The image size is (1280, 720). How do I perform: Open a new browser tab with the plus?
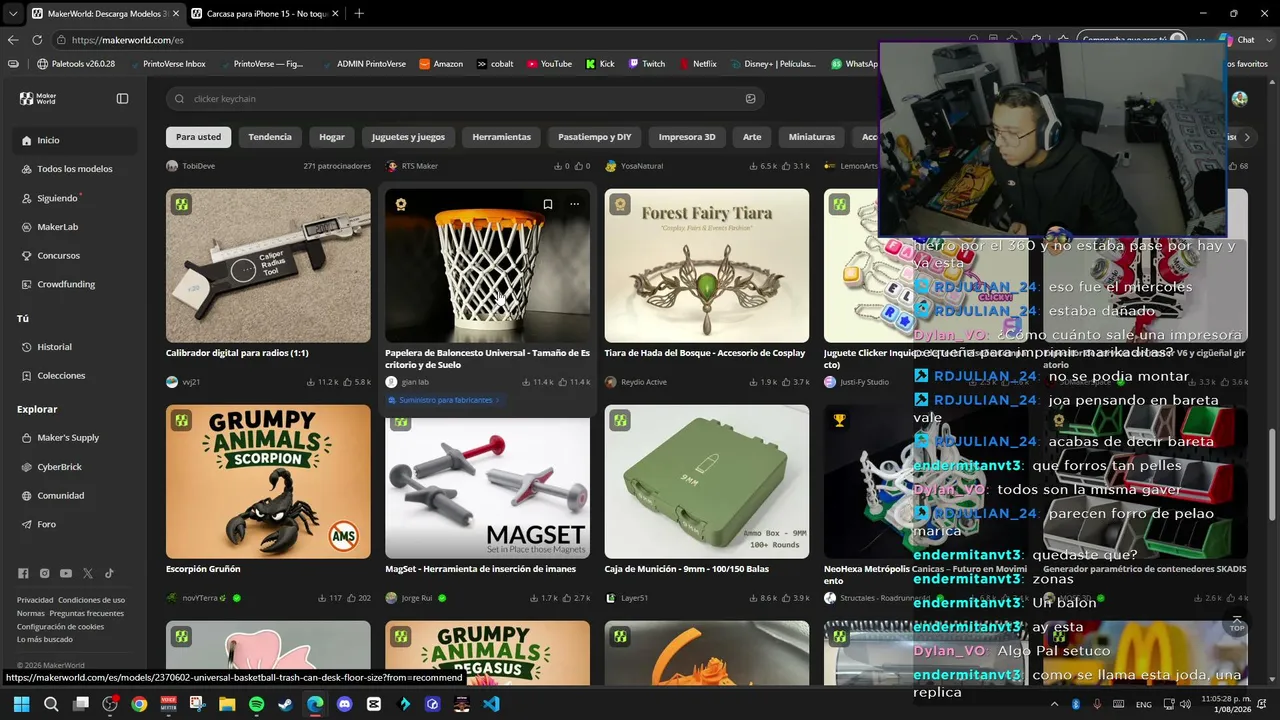coord(359,13)
